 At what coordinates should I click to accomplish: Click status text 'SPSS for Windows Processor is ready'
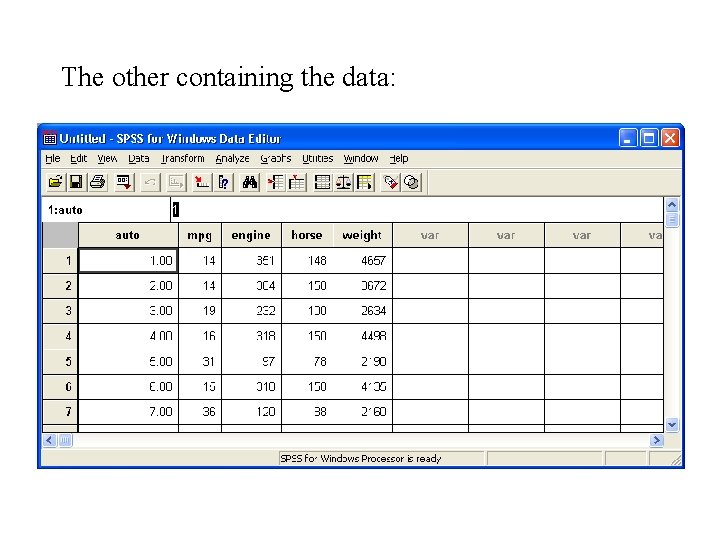click(360, 458)
